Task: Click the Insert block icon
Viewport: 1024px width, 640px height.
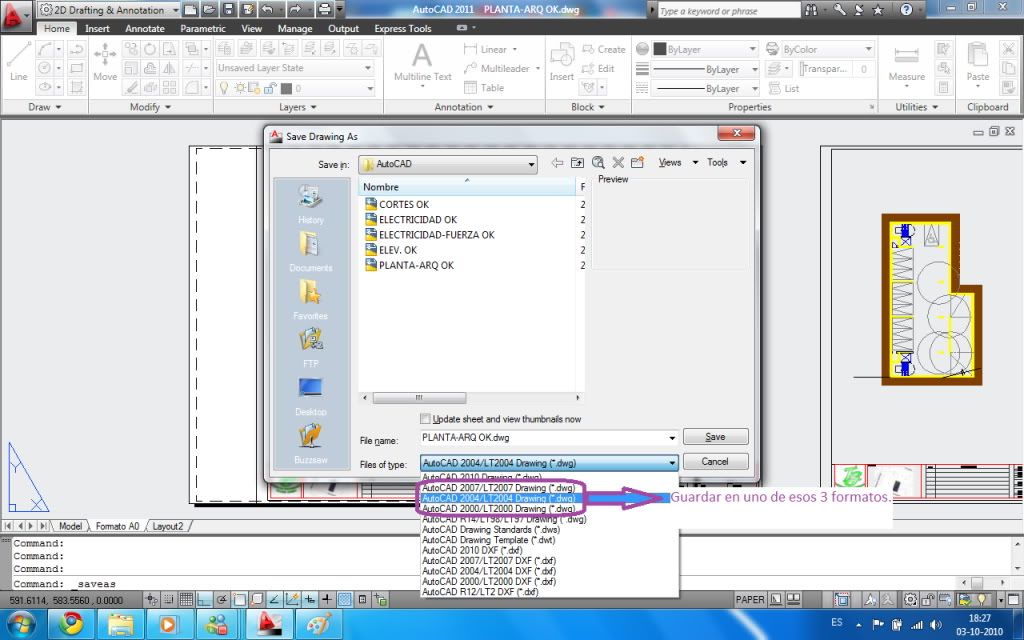Action: [x=561, y=61]
